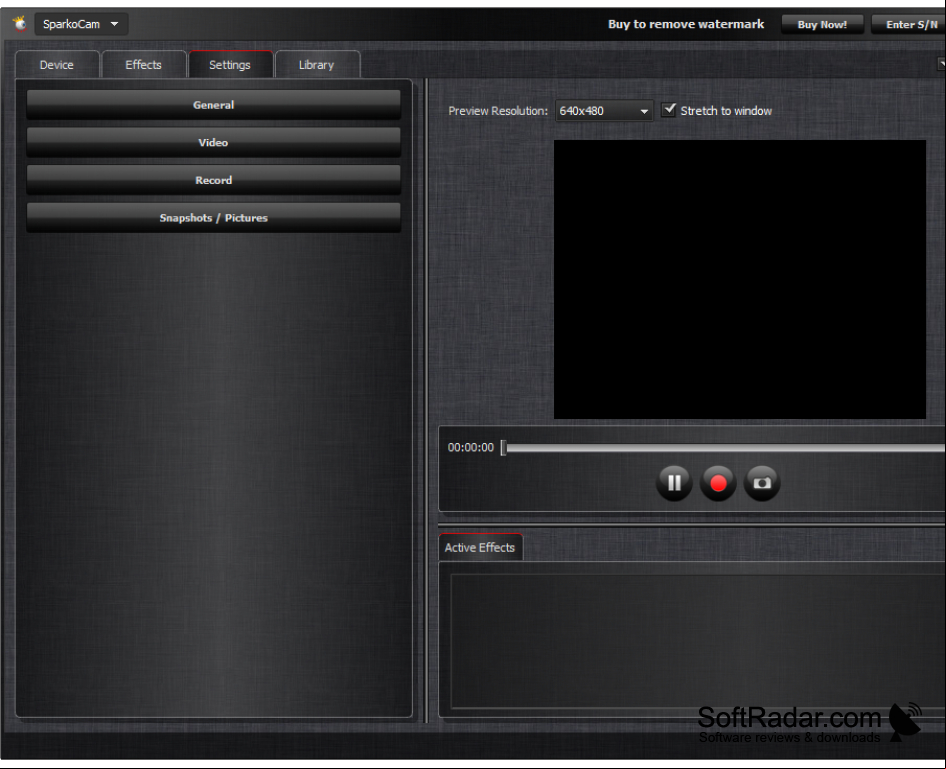Toggle the Stretch to window checkbox
This screenshot has height=769, width=946.
[668, 110]
